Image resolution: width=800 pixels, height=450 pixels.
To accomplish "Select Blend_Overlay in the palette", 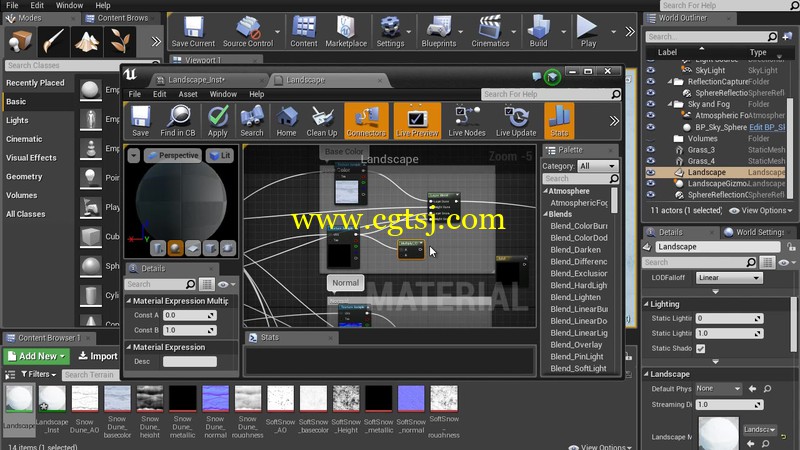I will click(576, 345).
